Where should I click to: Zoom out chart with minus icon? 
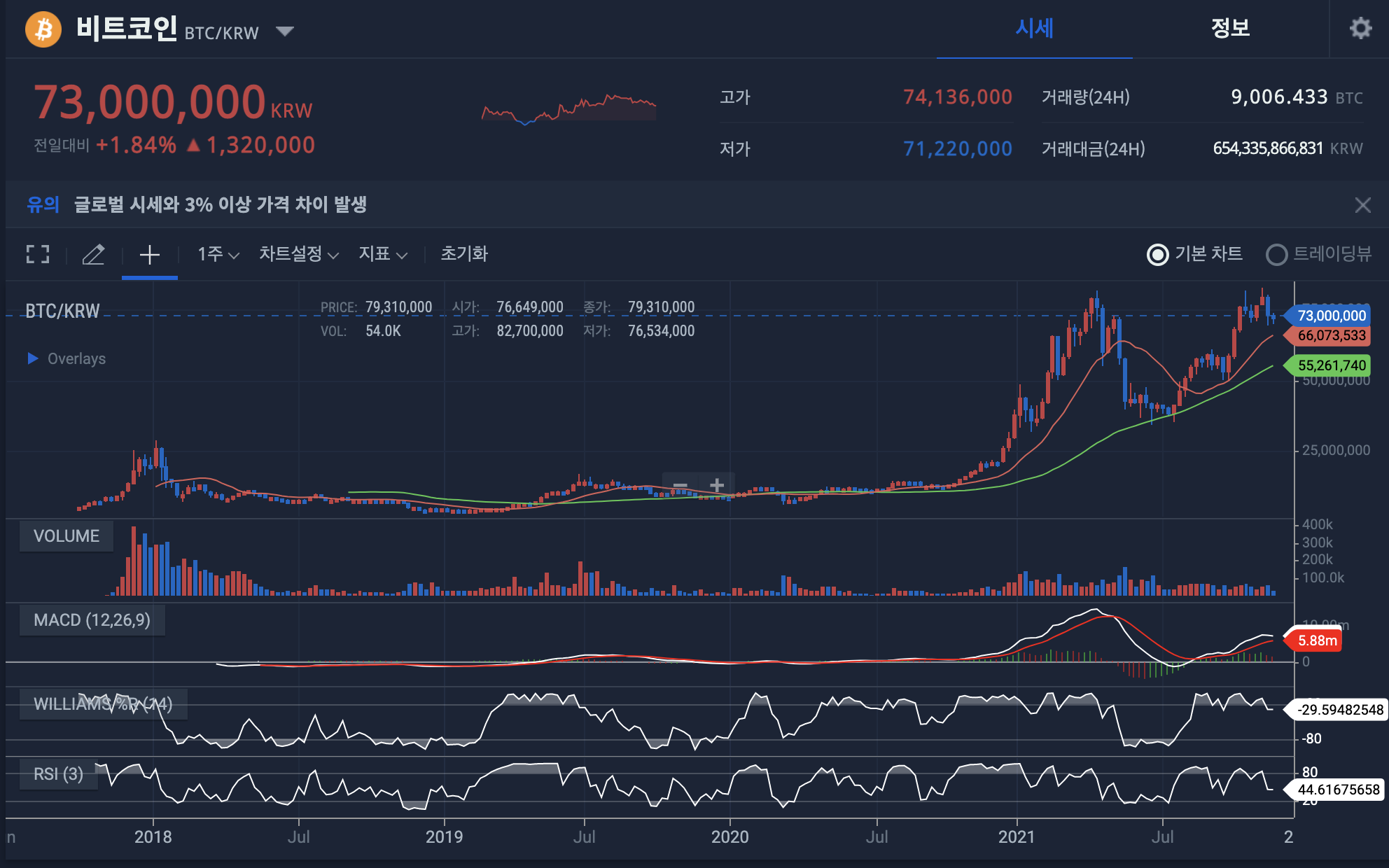pyautogui.click(x=680, y=485)
